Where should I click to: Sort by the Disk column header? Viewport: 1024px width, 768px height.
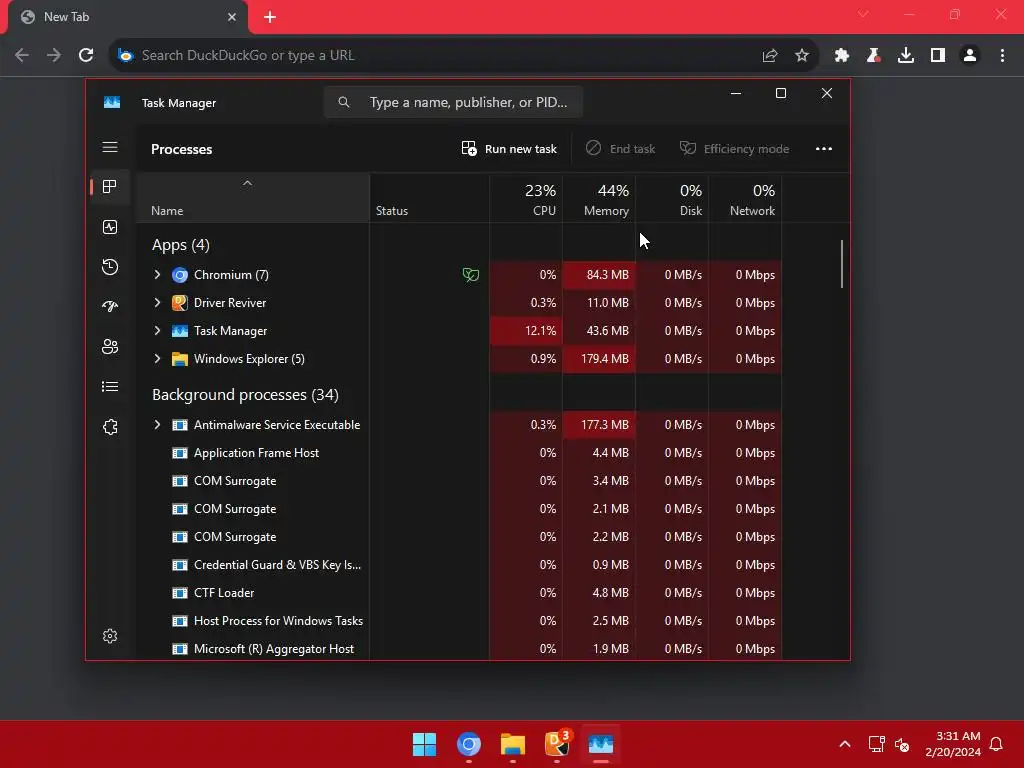click(x=673, y=199)
